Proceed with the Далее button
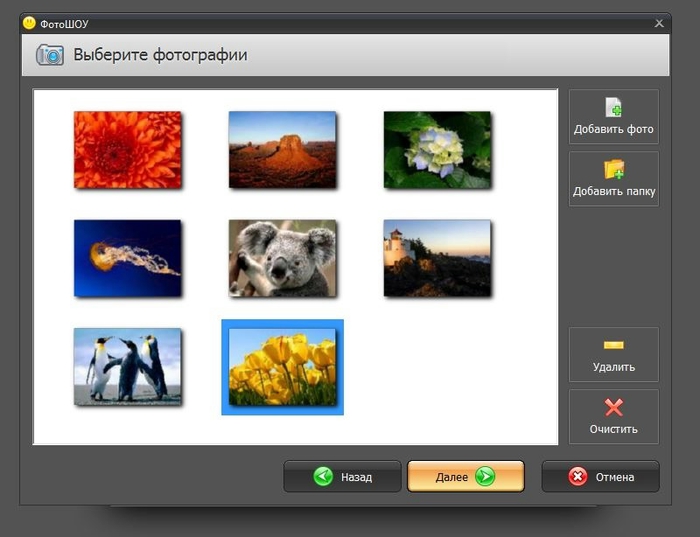Viewport: 700px width, 537px height. point(466,477)
